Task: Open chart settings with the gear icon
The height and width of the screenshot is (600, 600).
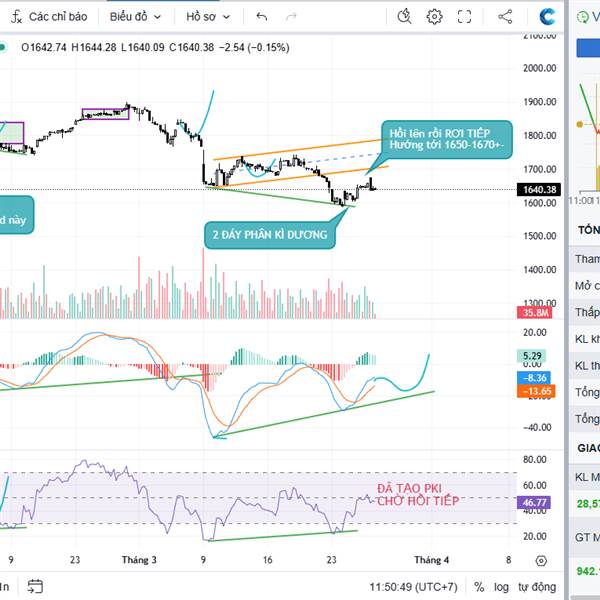Action: click(x=434, y=17)
